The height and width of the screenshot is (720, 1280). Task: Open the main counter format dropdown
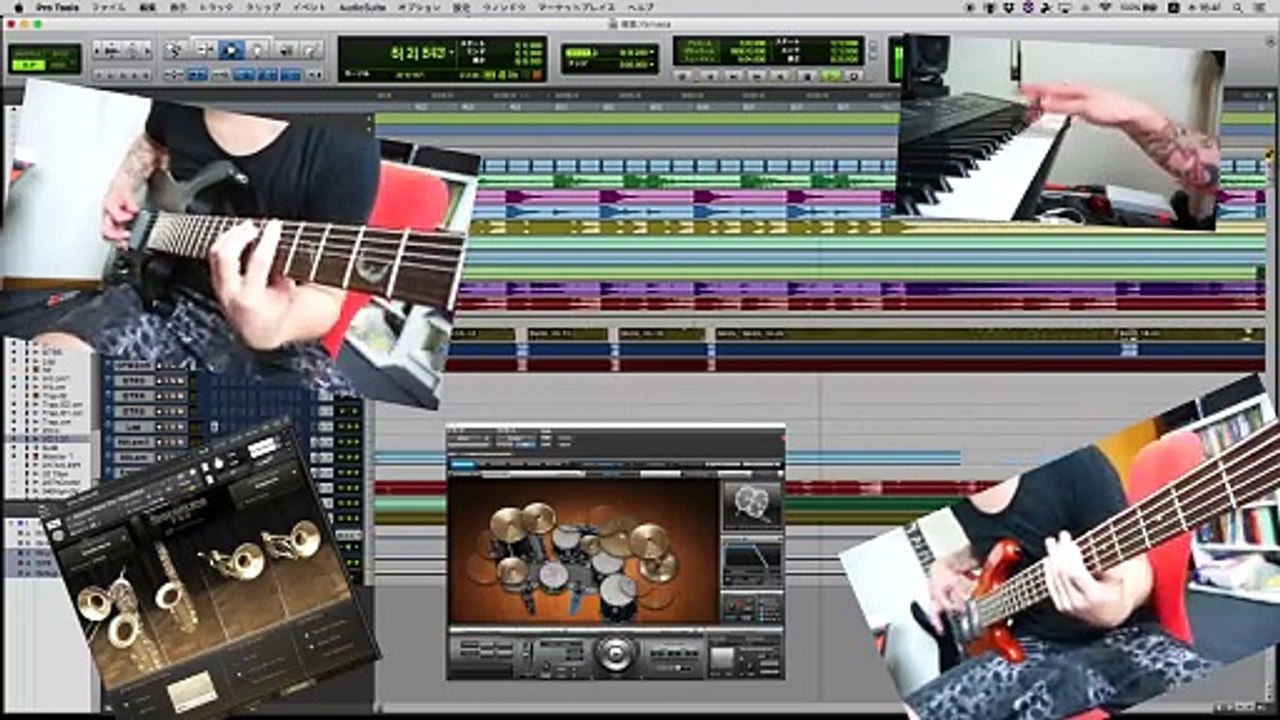coord(452,51)
